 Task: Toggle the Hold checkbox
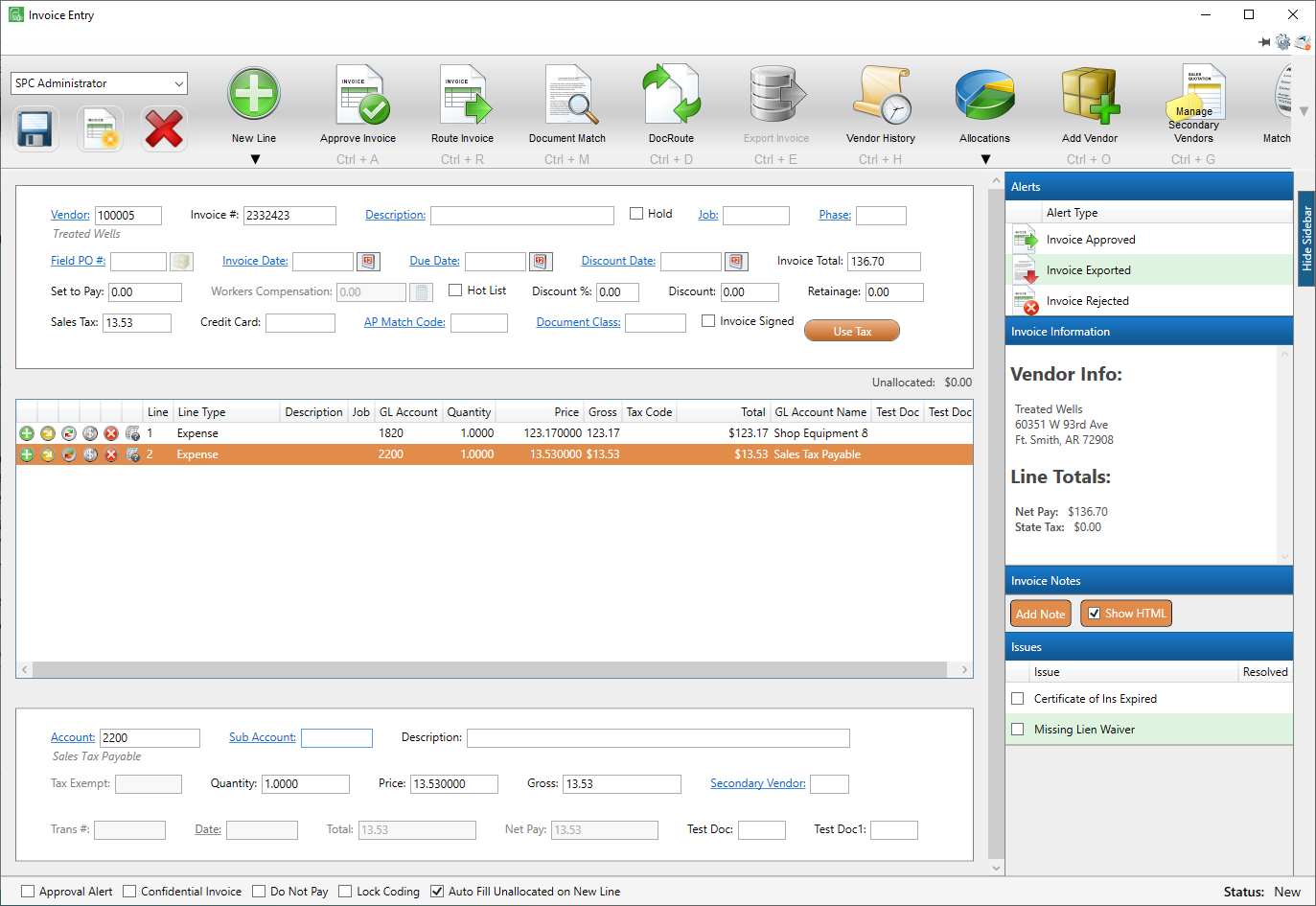tap(635, 214)
